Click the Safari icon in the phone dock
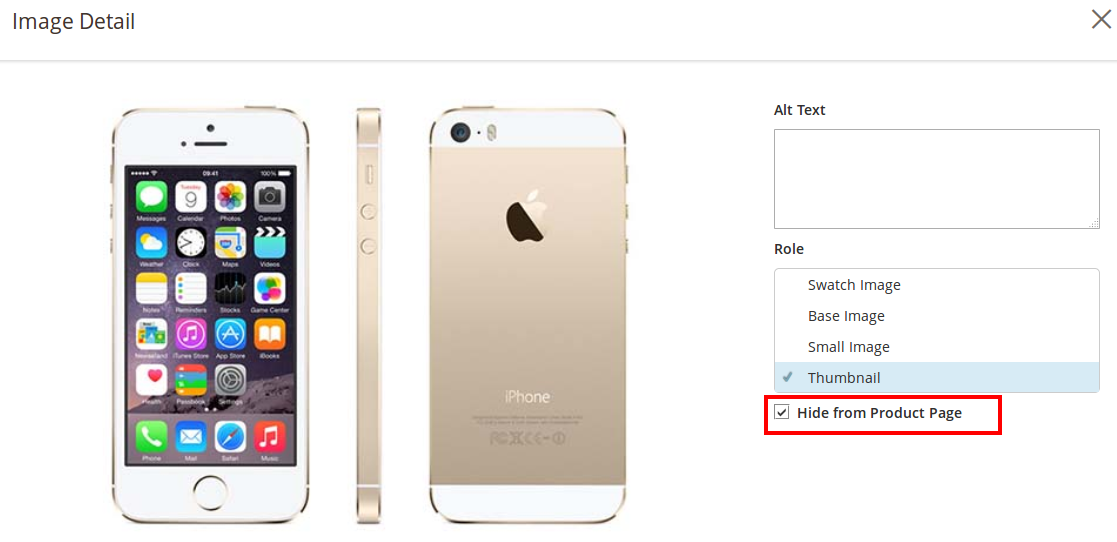Image resolution: width=1117 pixels, height=542 pixels. click(x=230, y=436)
